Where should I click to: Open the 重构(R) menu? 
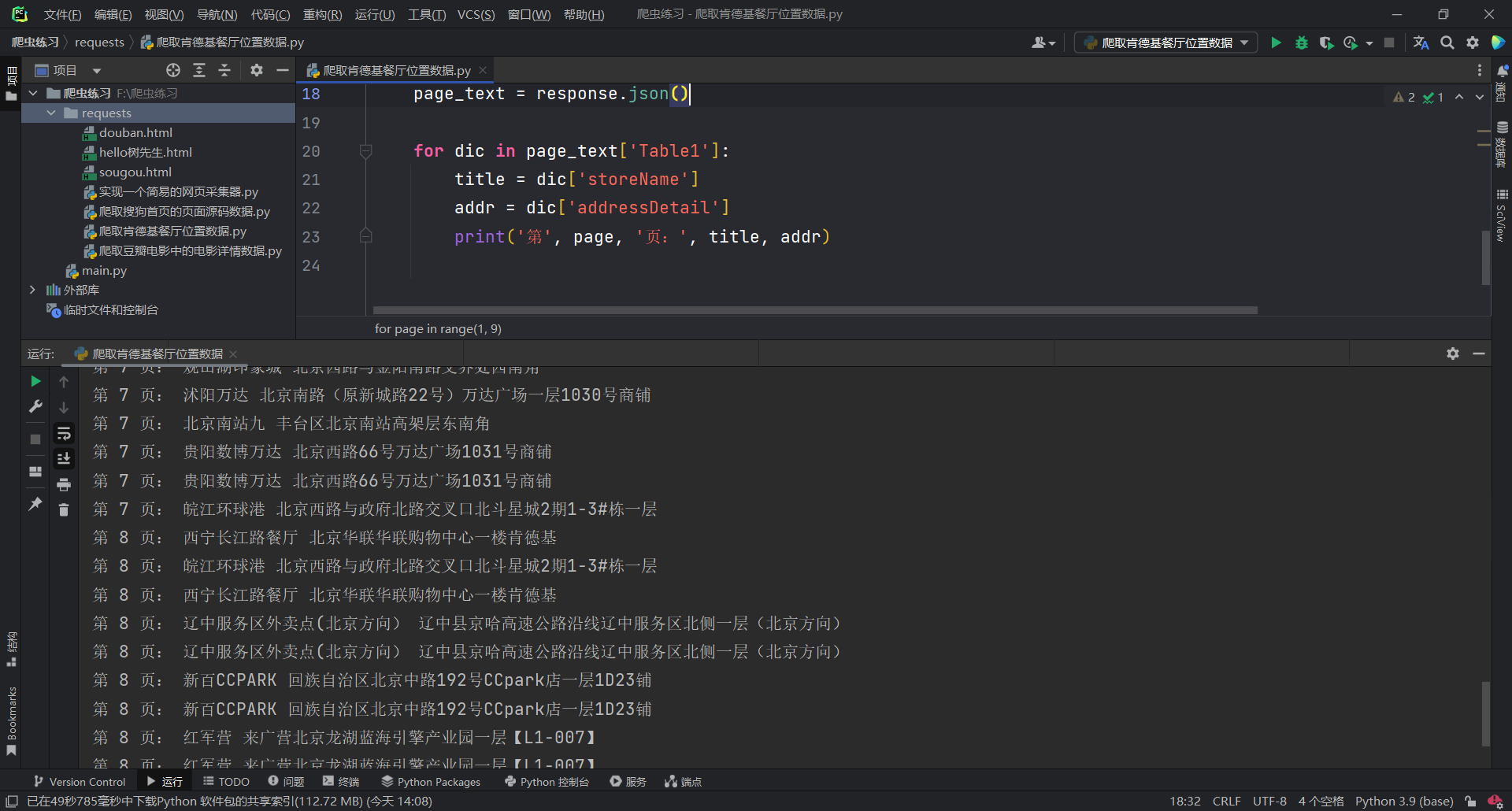(x=322, y=14)
